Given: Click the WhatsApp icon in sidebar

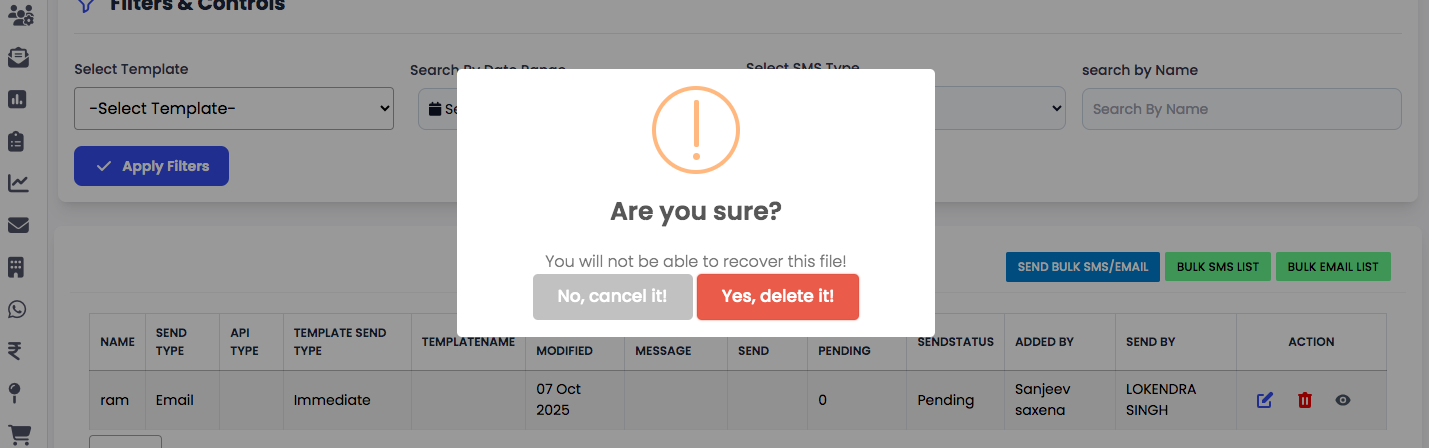Looking at the screenshot, I should tap(18, 309).
